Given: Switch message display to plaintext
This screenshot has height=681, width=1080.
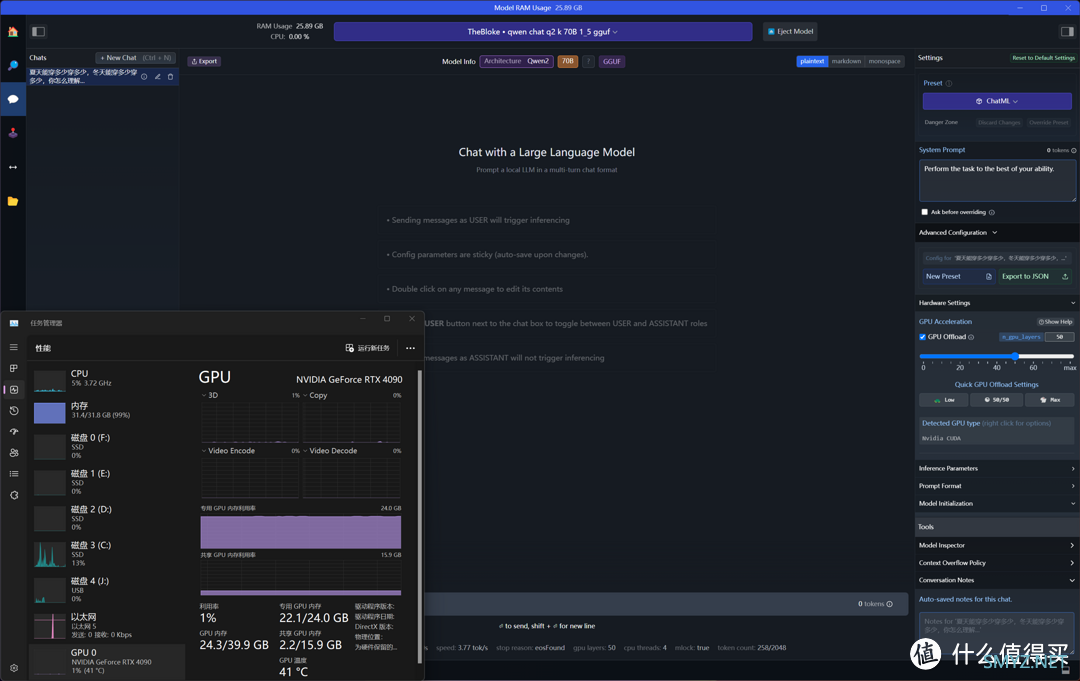Looking at the screenshot, I should pyautogui.click(x=812, y=61).
